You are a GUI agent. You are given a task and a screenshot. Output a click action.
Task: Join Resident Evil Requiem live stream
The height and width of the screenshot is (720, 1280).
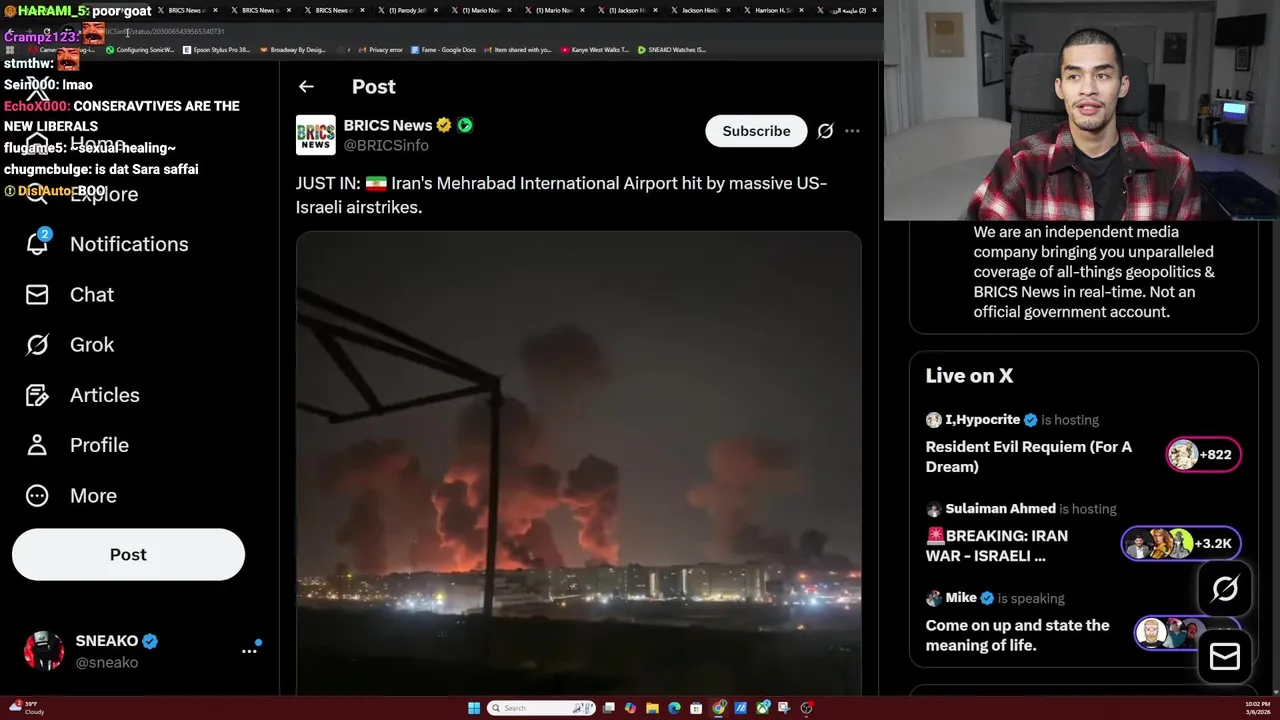click(x=1029, y=456)
